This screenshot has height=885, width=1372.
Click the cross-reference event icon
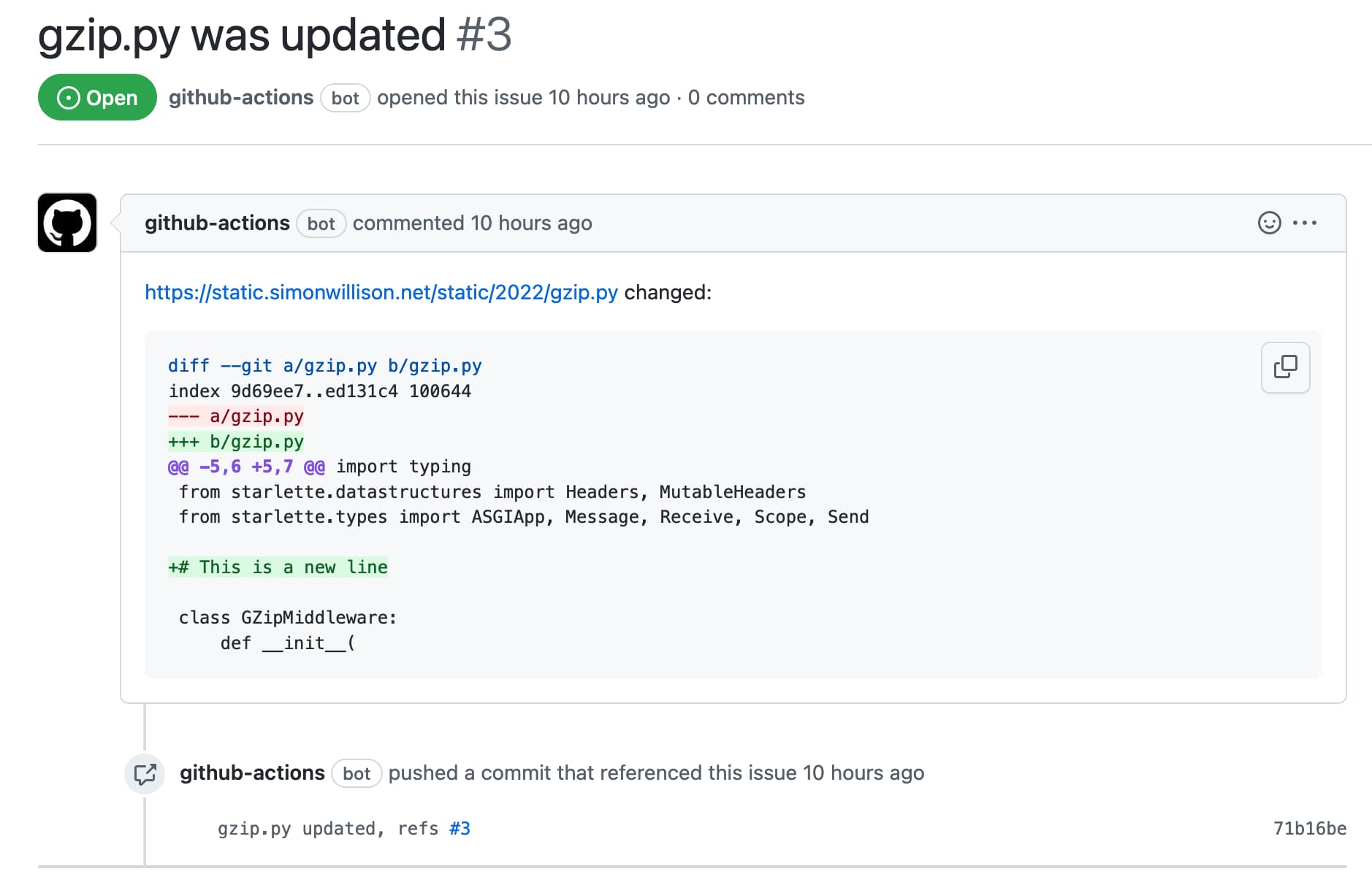(145, 773)
